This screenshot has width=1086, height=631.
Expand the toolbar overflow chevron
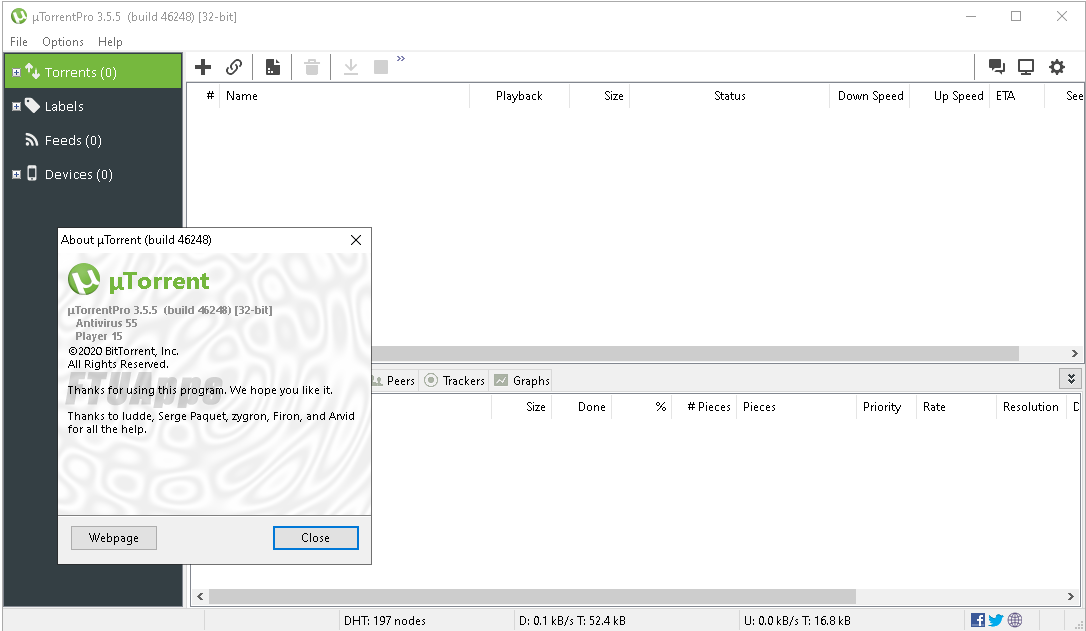click(x=401, y=59)
